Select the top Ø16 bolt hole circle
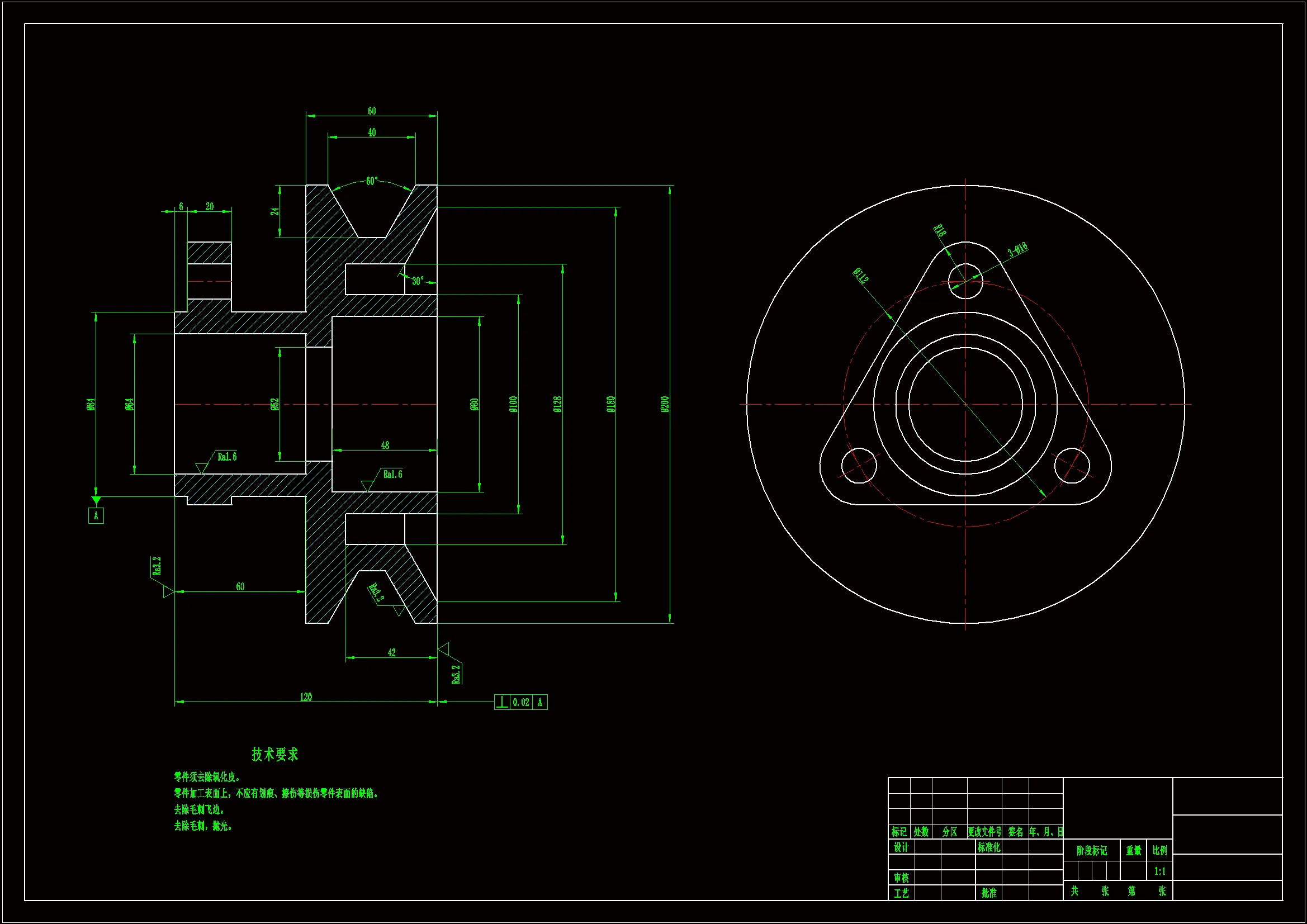This screenshot has width=1307, height=924. (x=965, y=281)
